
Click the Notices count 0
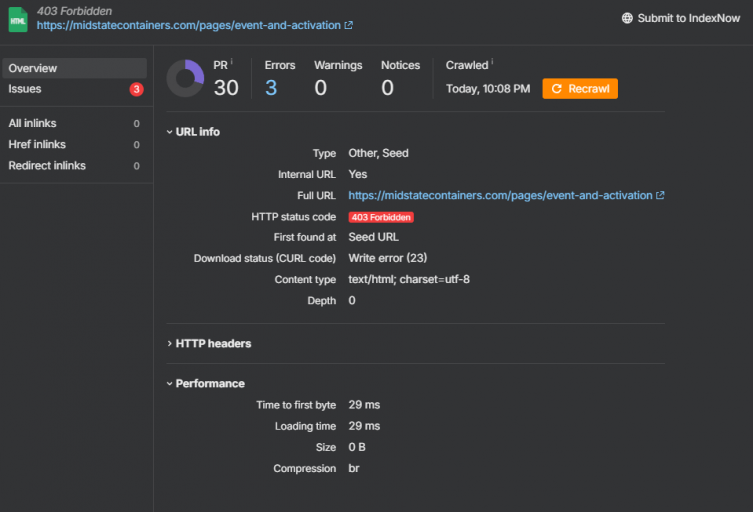coord(387,88)
